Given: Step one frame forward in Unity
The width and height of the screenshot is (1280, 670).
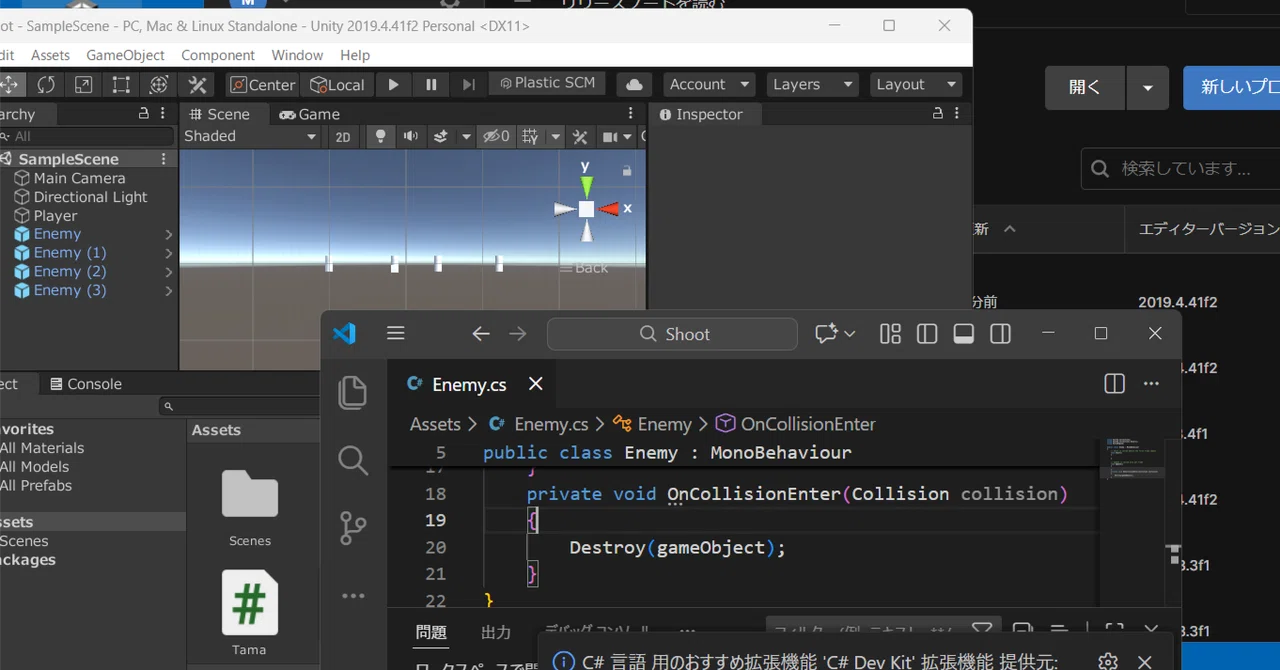Looking at the screenshot, I should point(468,85).
